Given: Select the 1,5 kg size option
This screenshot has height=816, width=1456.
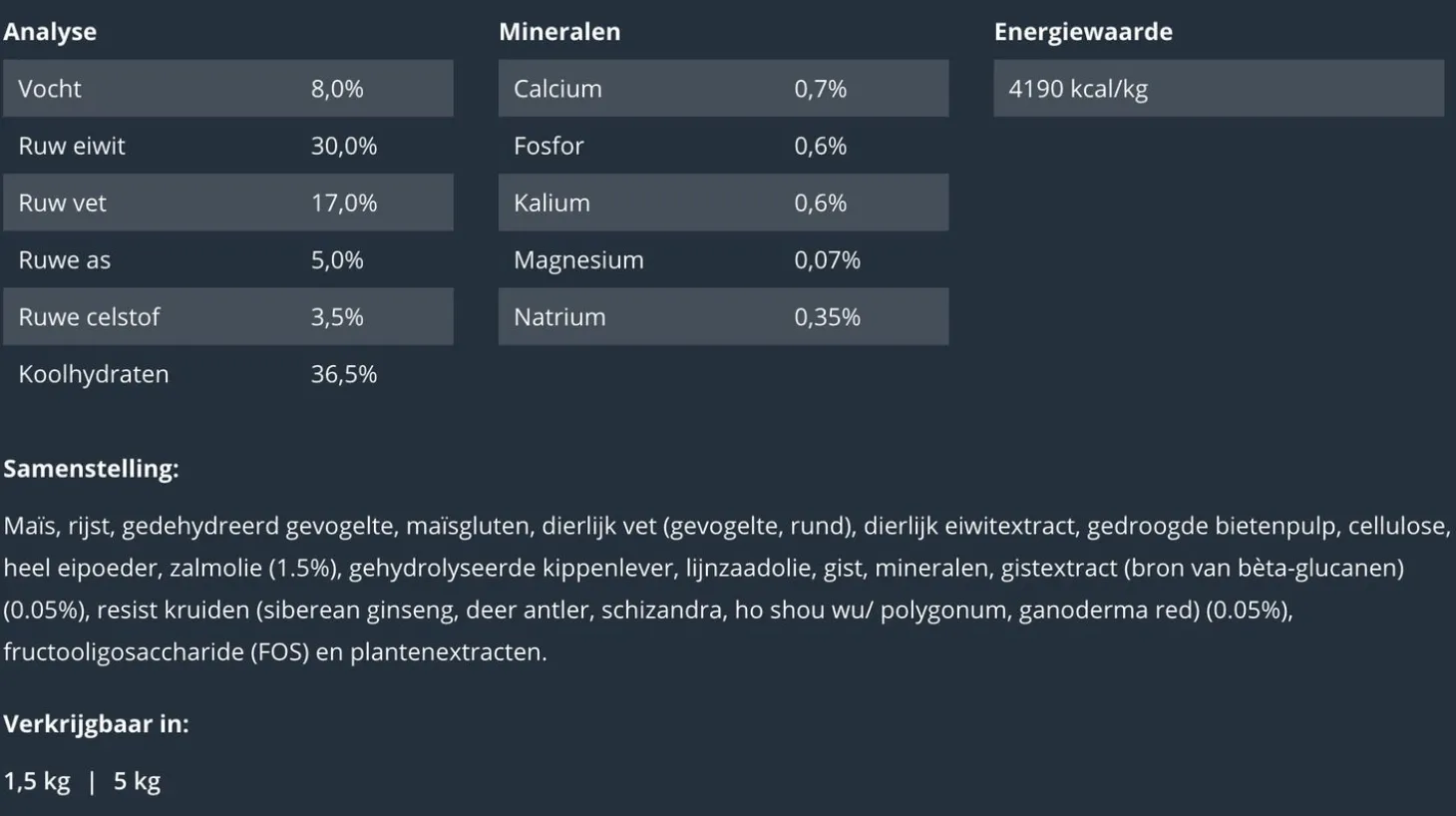Looking at the screenshot, I should coord(37,781).
